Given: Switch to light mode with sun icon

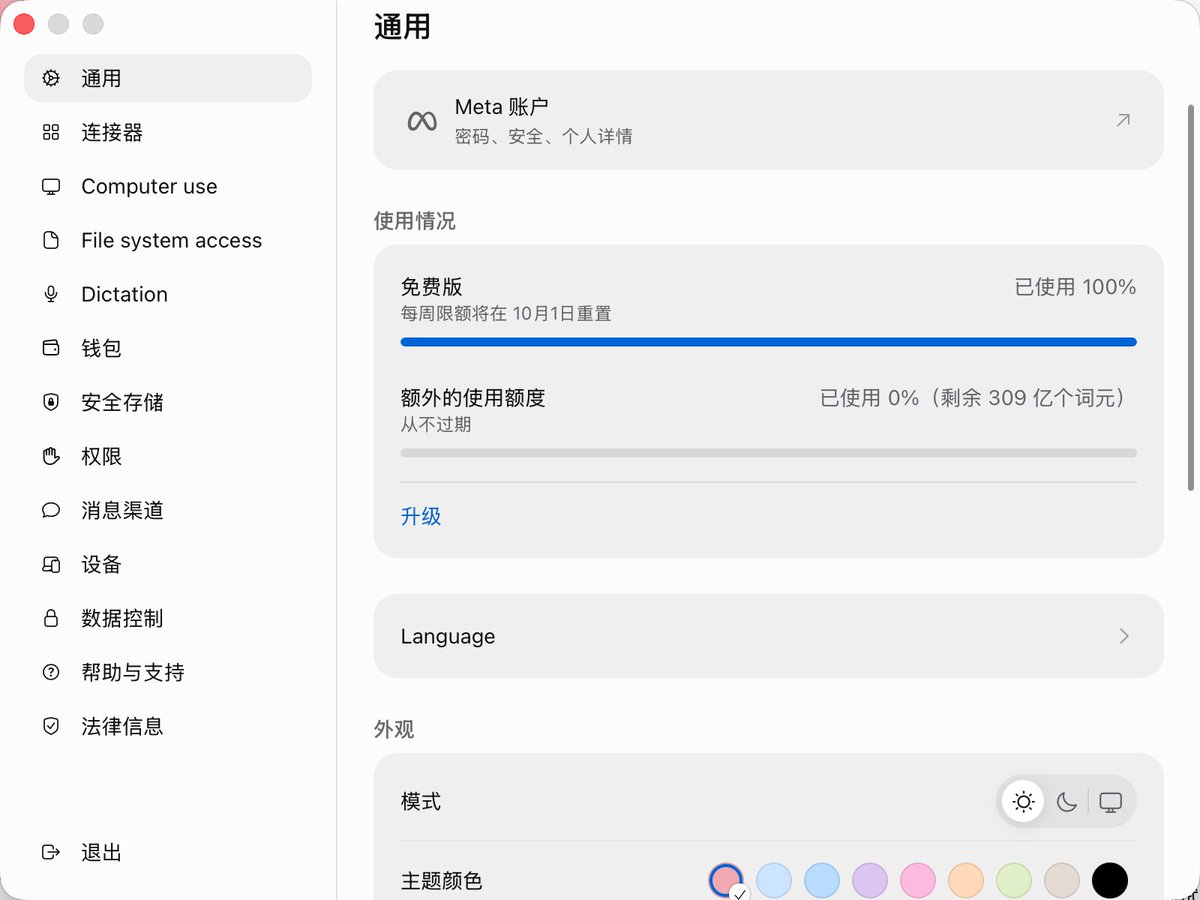Looking at the screenshot, I should (1023, 802).
